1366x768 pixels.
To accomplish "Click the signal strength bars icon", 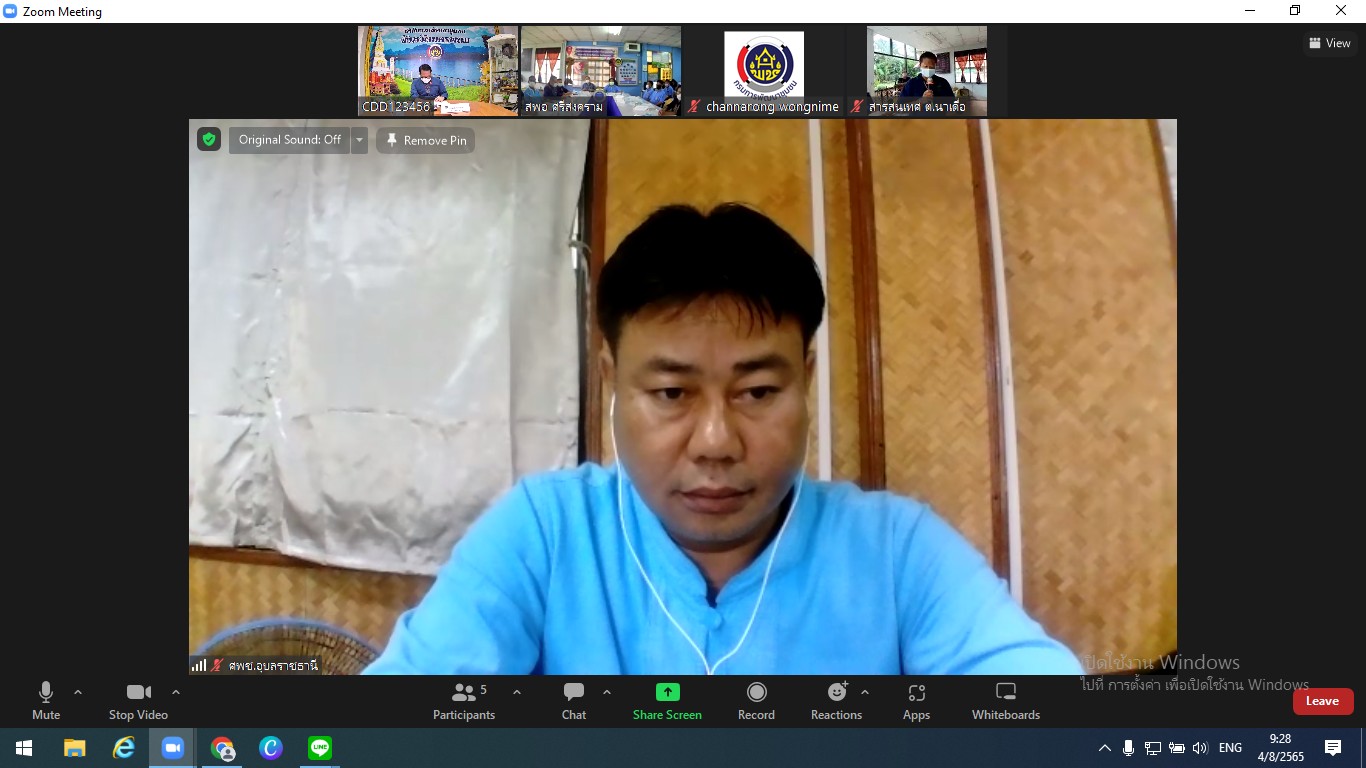I will 199,665.
